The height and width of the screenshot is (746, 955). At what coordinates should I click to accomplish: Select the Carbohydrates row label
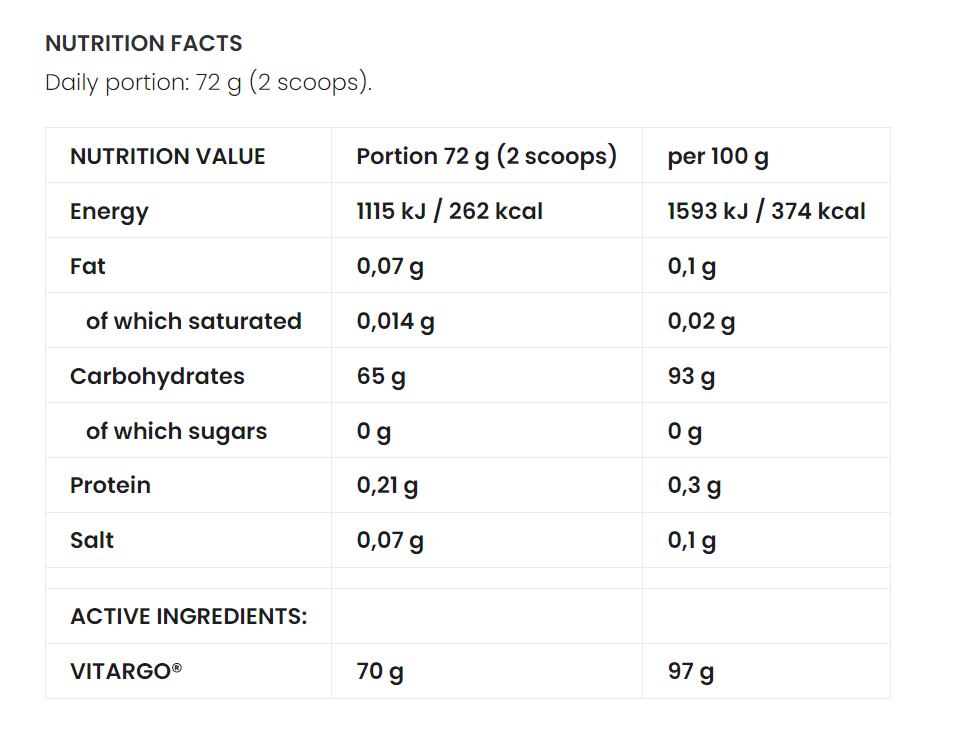click(x=157, y=377)
